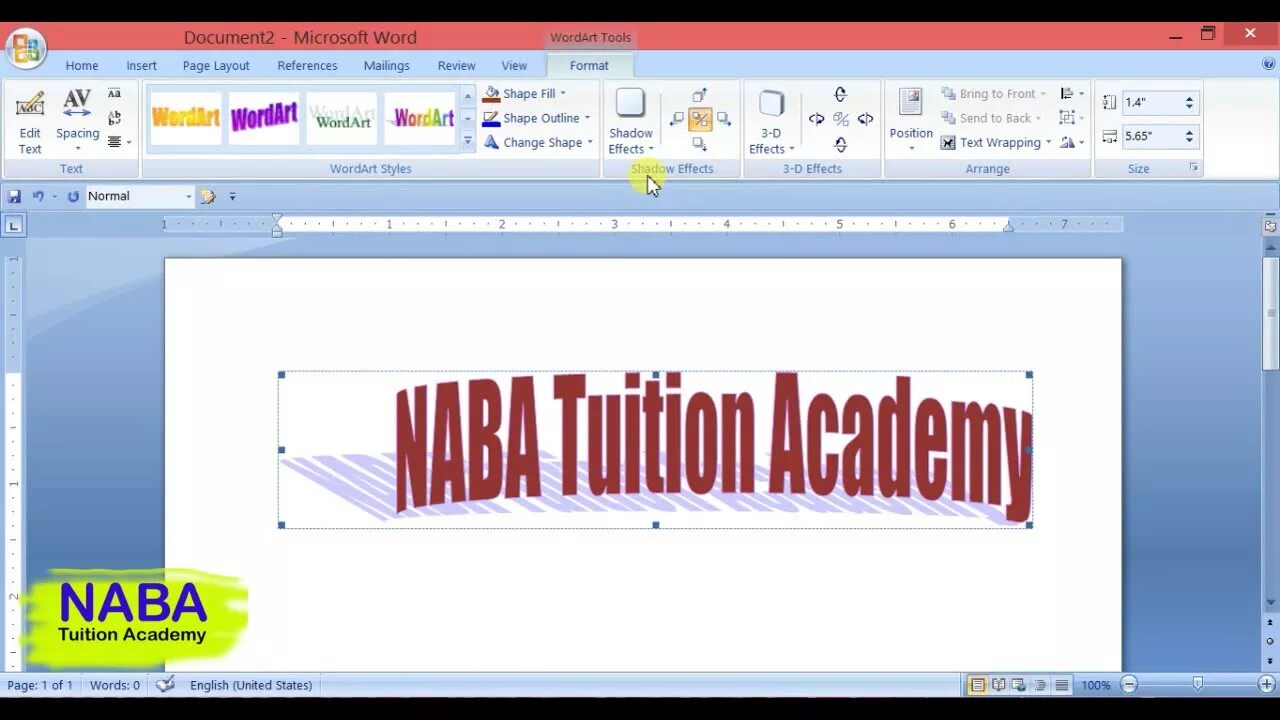This screenshot has width=1280, height=720.
Task: Nudge Shadow Right icon
Action: (x=723, y=119)
